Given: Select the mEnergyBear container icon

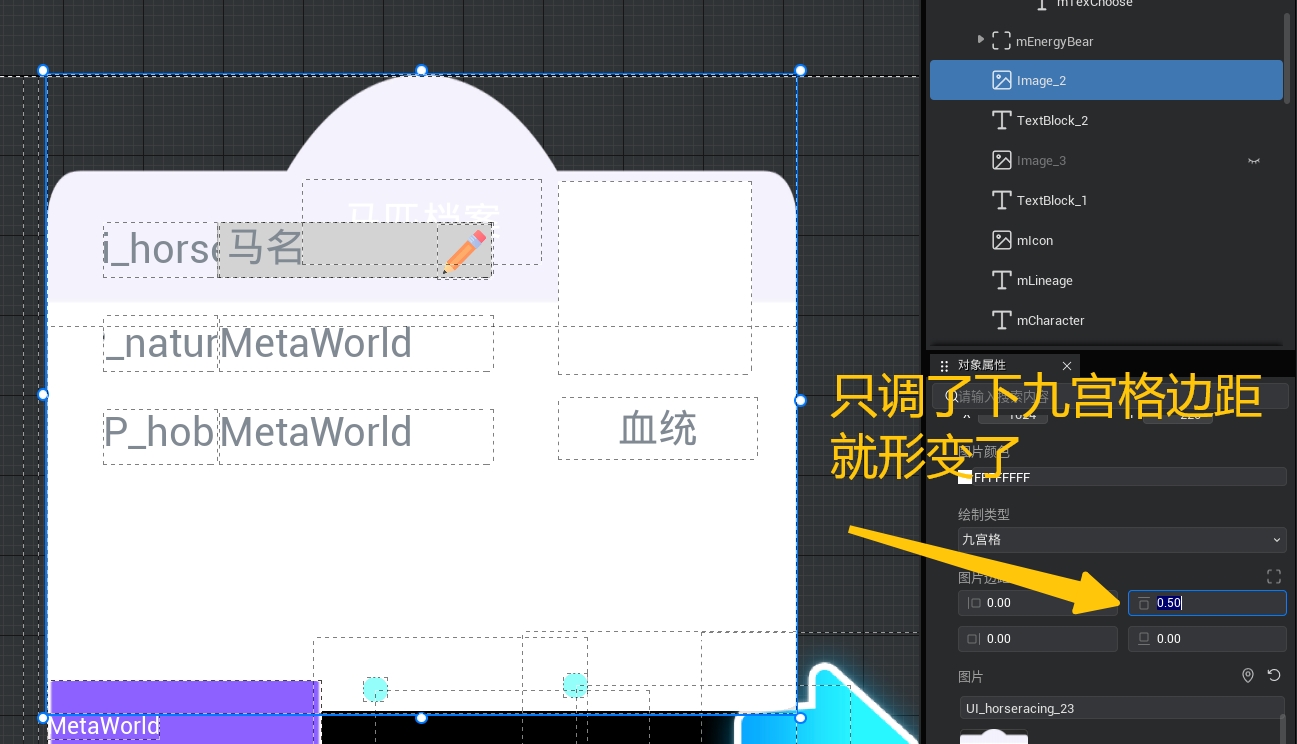Looking at the screenshot, I should tap(1001, 41).
